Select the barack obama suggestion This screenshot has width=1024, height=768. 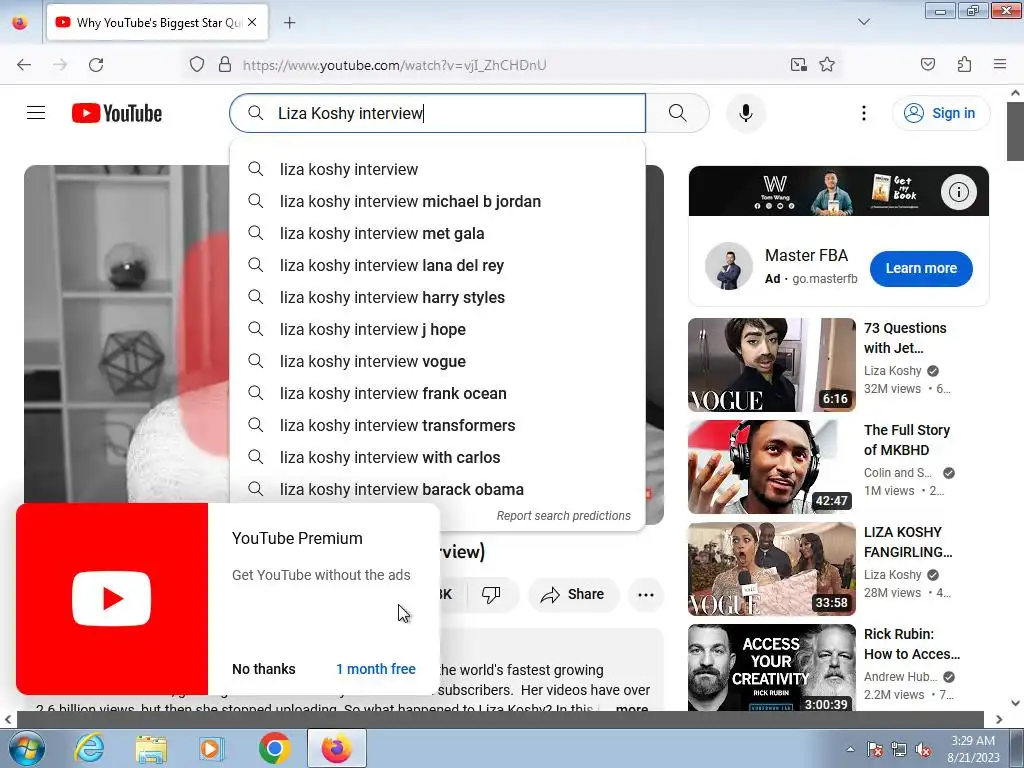click(438, 489)
